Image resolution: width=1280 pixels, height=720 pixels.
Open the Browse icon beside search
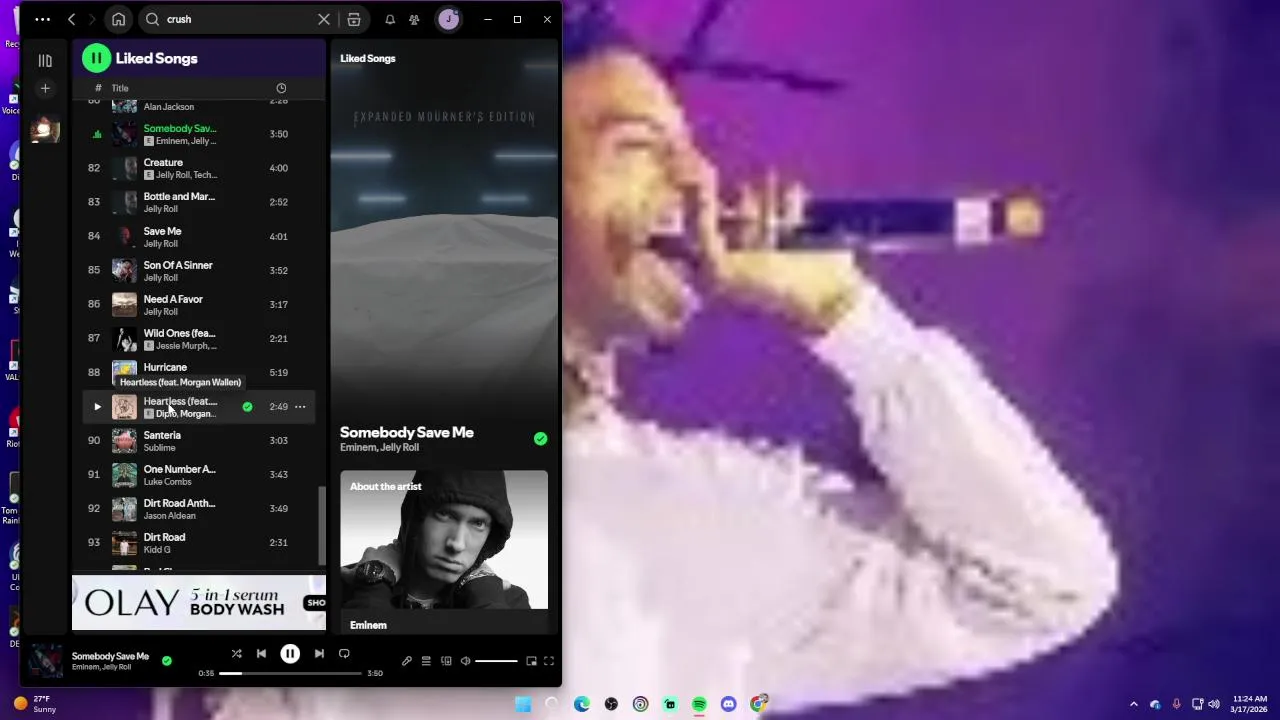tap(354, 19)
